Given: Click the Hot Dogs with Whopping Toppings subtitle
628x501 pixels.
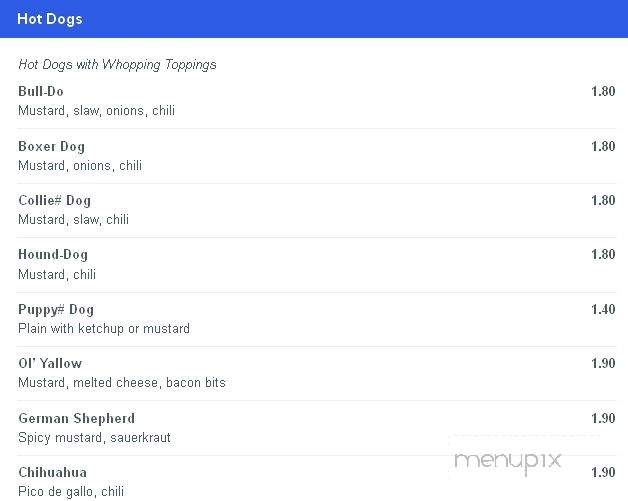Looking at the screenshot, I should click(x=117, y=64).
